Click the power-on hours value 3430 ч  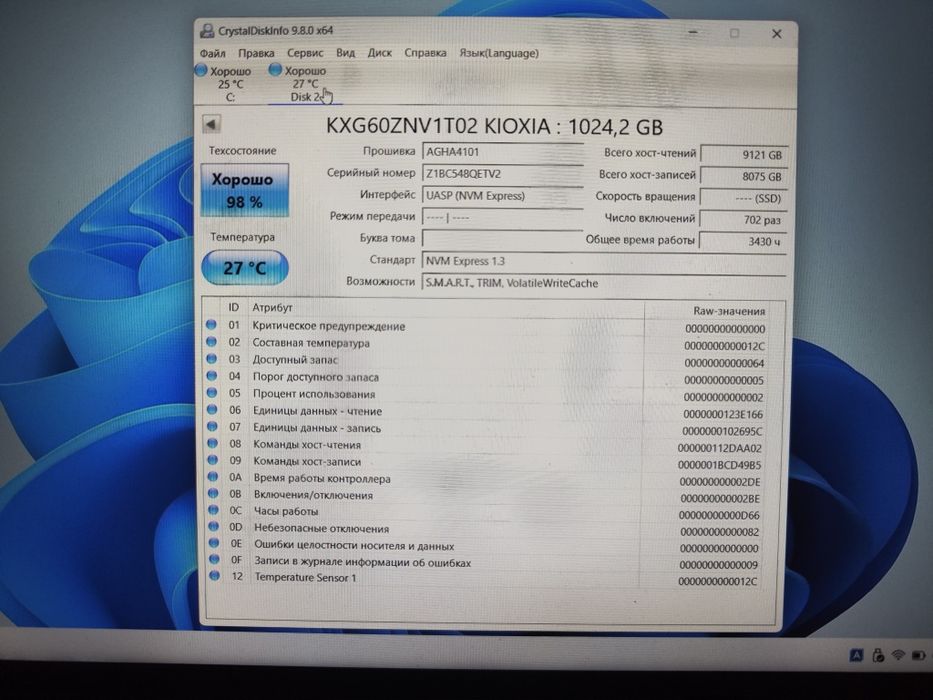744,241
